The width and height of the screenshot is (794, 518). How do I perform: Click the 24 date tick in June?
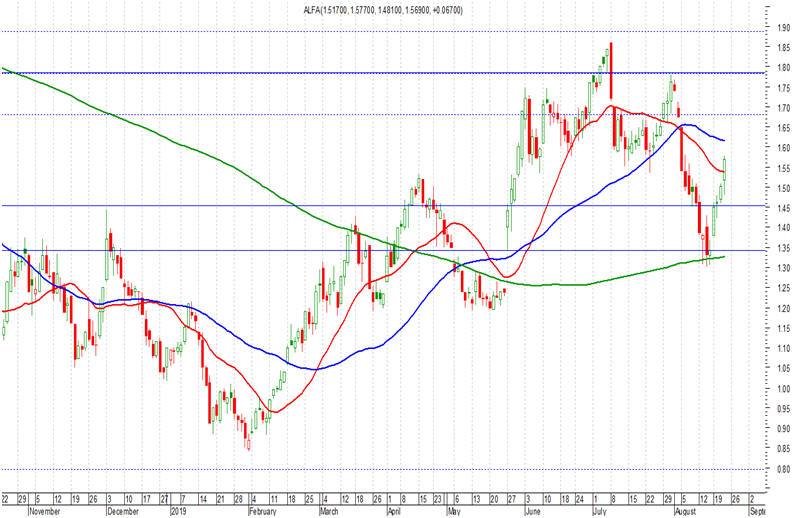pyautogui.click(x=580, y=499)
